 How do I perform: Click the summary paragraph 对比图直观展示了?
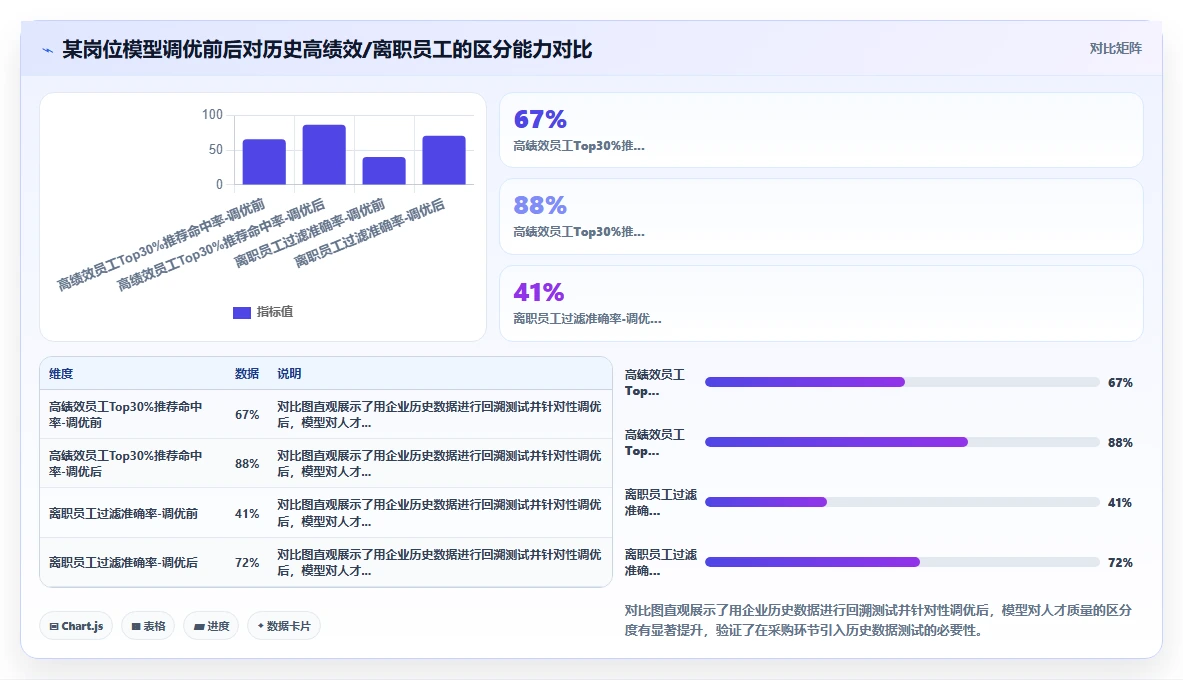click(x=878, y=620)
